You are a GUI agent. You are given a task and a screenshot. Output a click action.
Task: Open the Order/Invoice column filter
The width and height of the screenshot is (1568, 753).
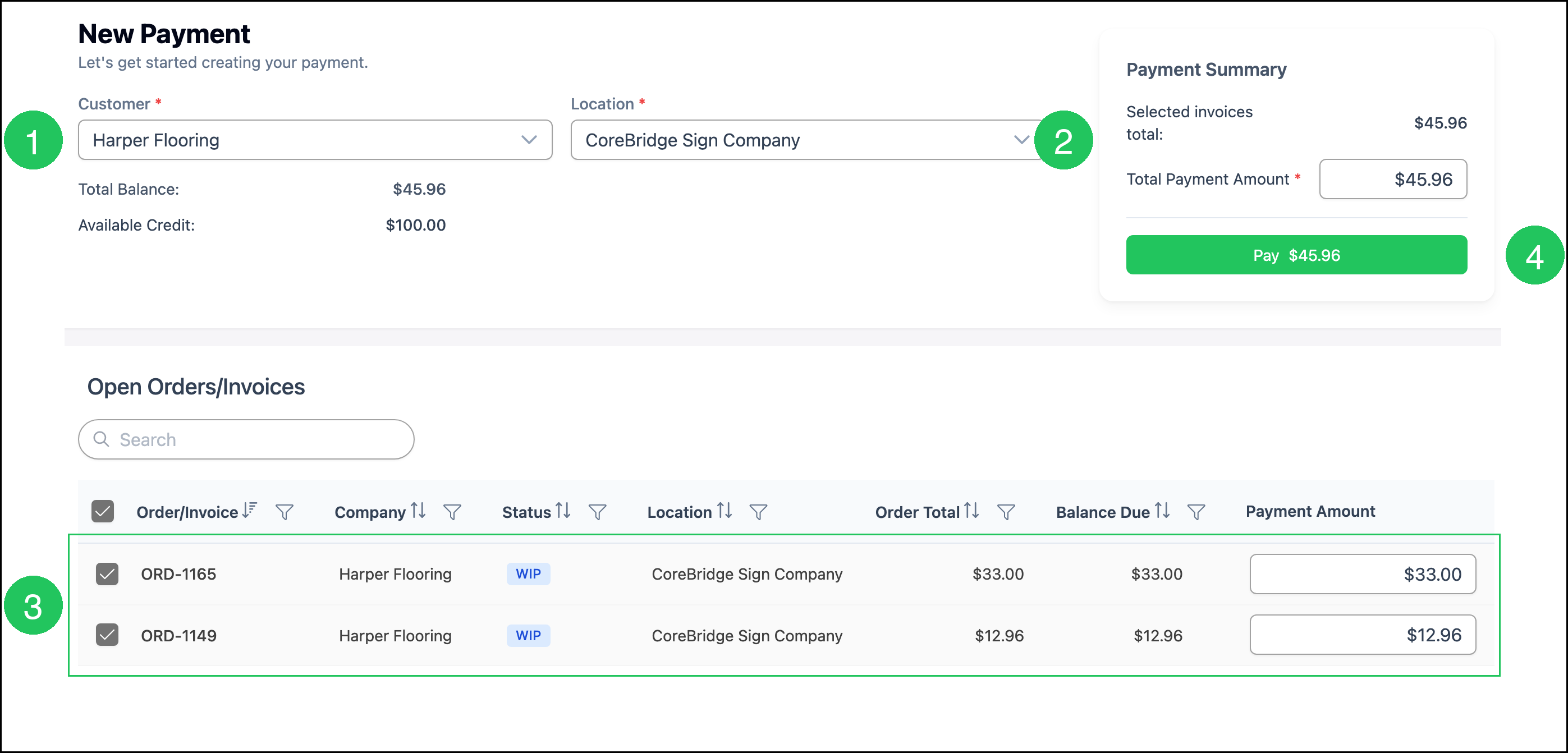(x=285, y=512)
